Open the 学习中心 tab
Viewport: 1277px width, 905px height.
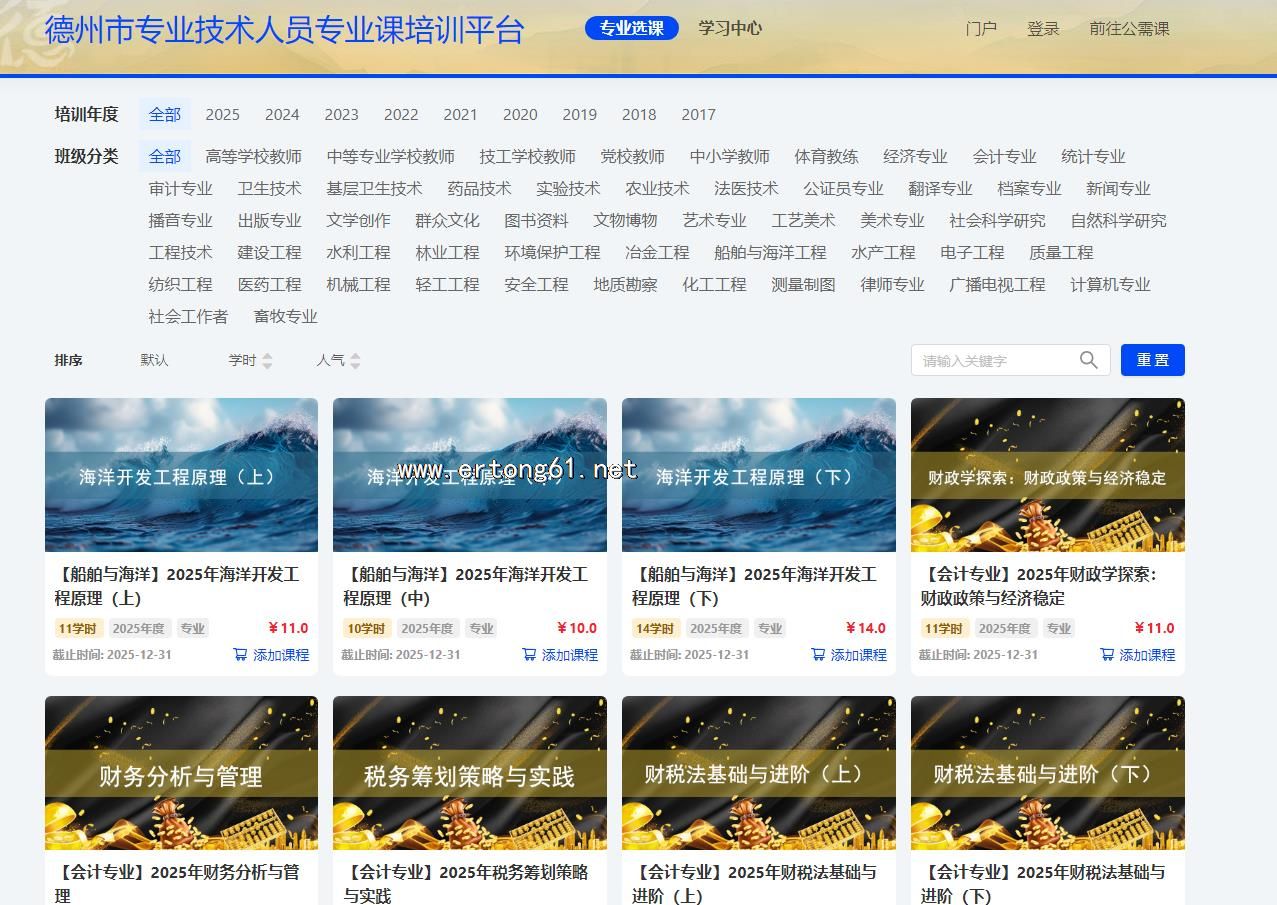(730, 28)
